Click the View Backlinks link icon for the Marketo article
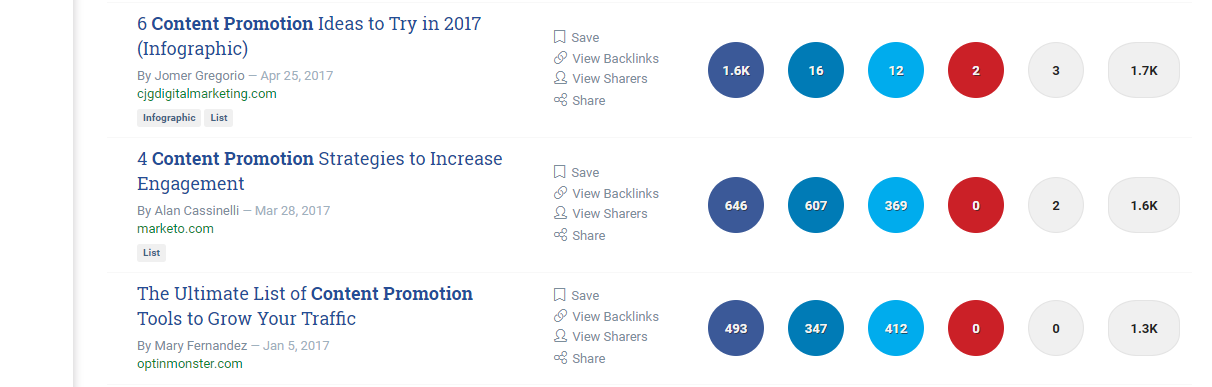Viewport: 1212px width, 387px height. (560, 193)
